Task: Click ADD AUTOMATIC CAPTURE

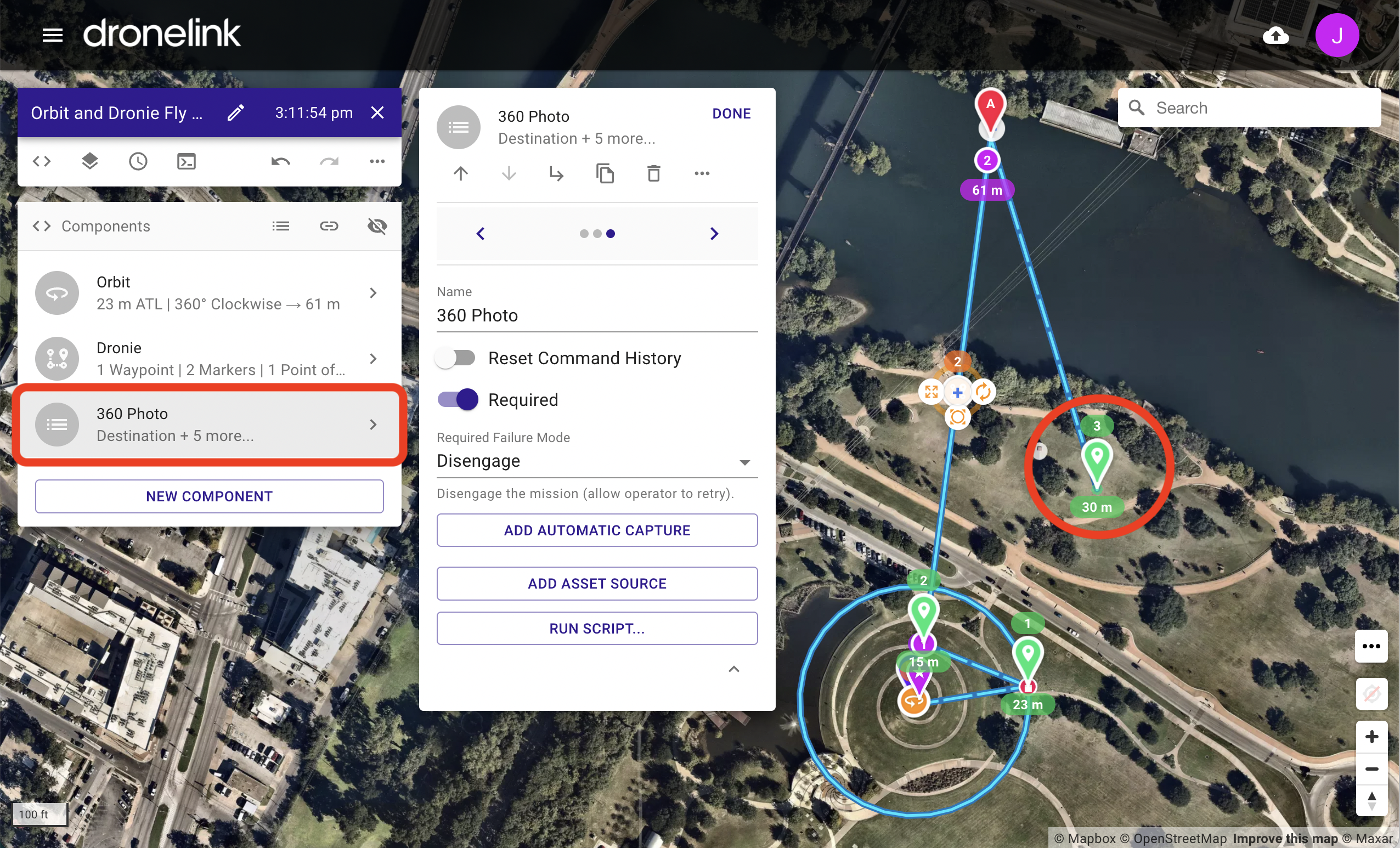Action: 597,530
